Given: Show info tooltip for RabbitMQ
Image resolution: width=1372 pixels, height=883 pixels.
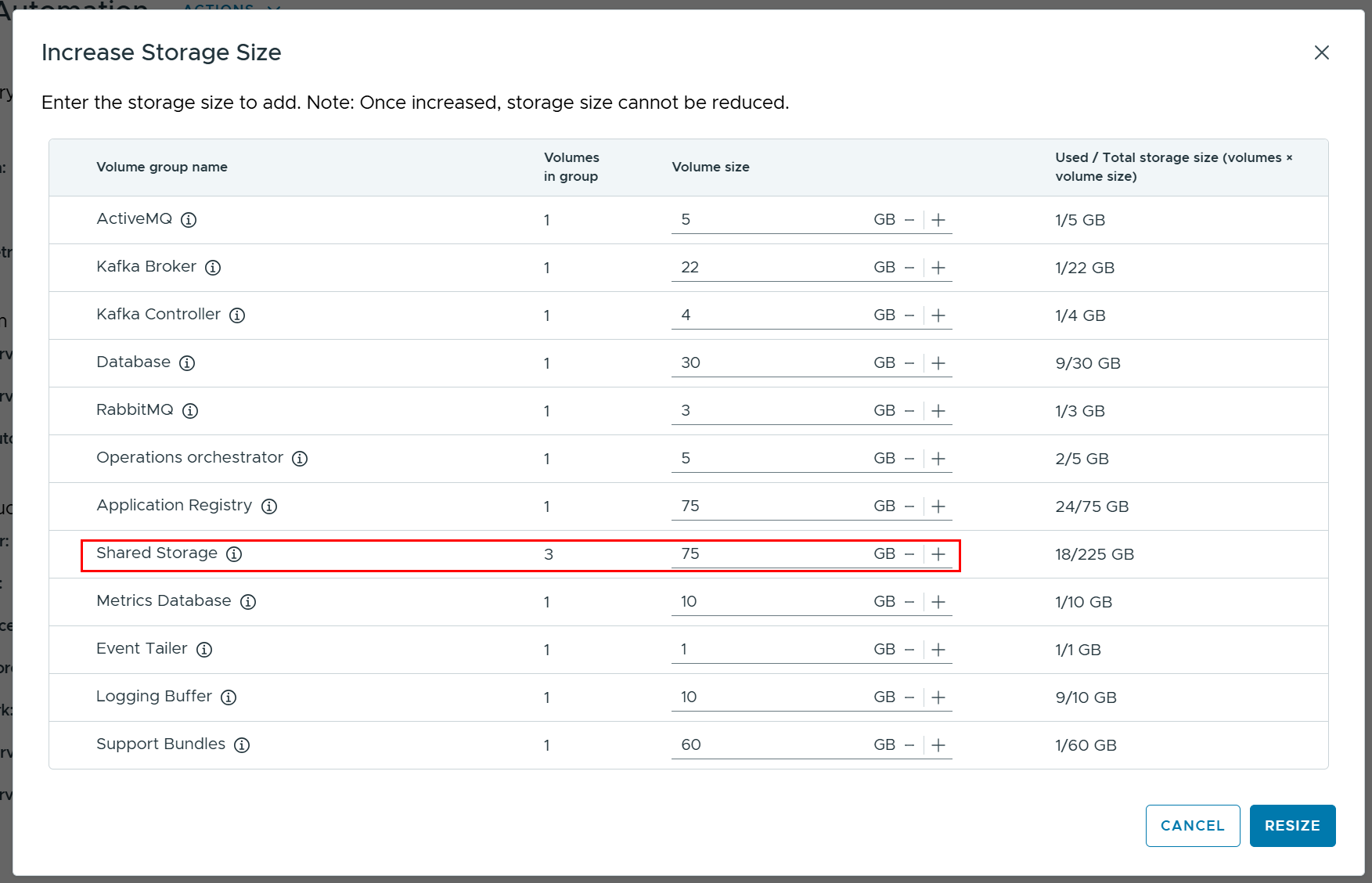Looking at the screenshot, I should pyautogui.click(x=190, y=411).
